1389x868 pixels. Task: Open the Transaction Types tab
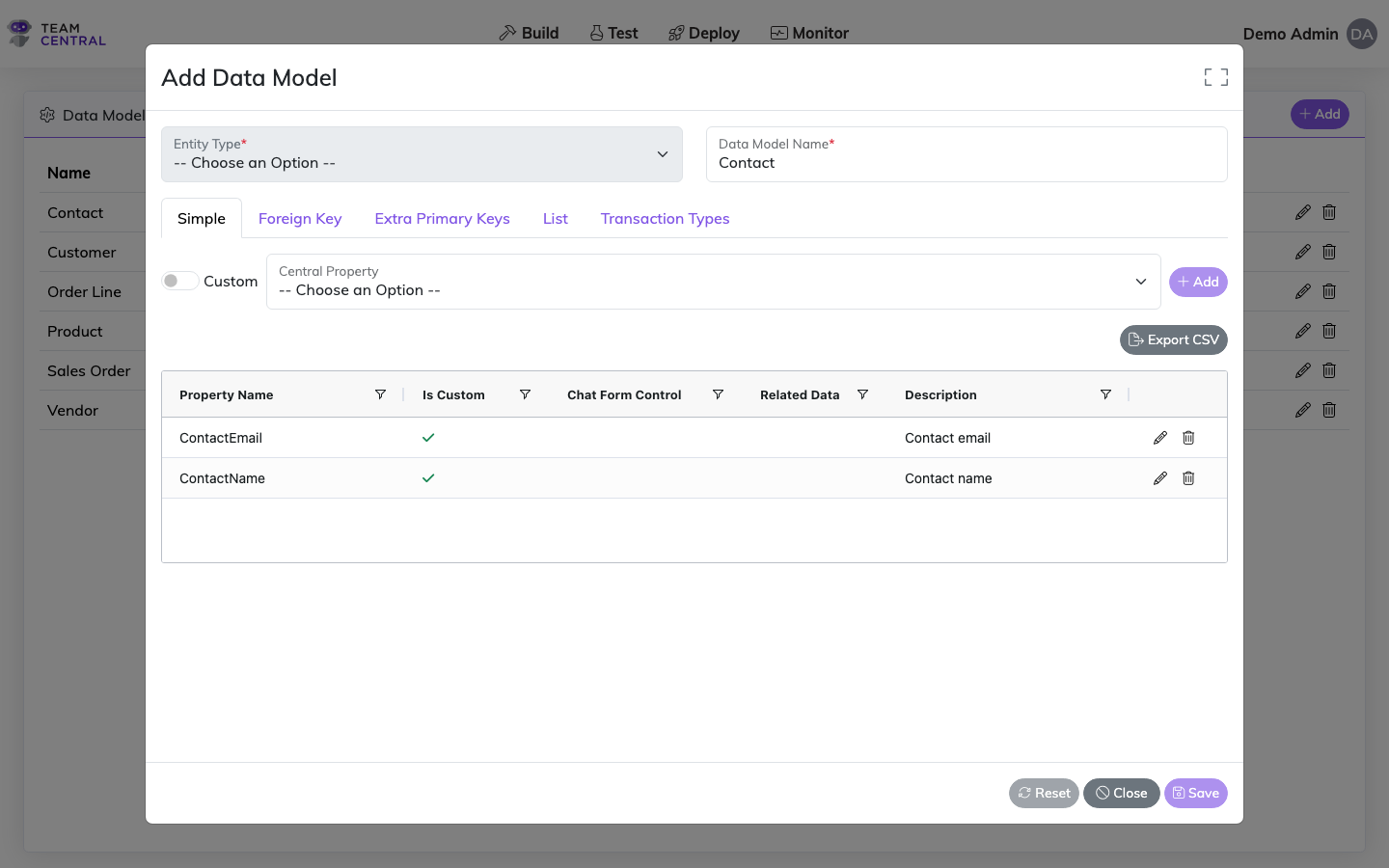tap(665, 219)
